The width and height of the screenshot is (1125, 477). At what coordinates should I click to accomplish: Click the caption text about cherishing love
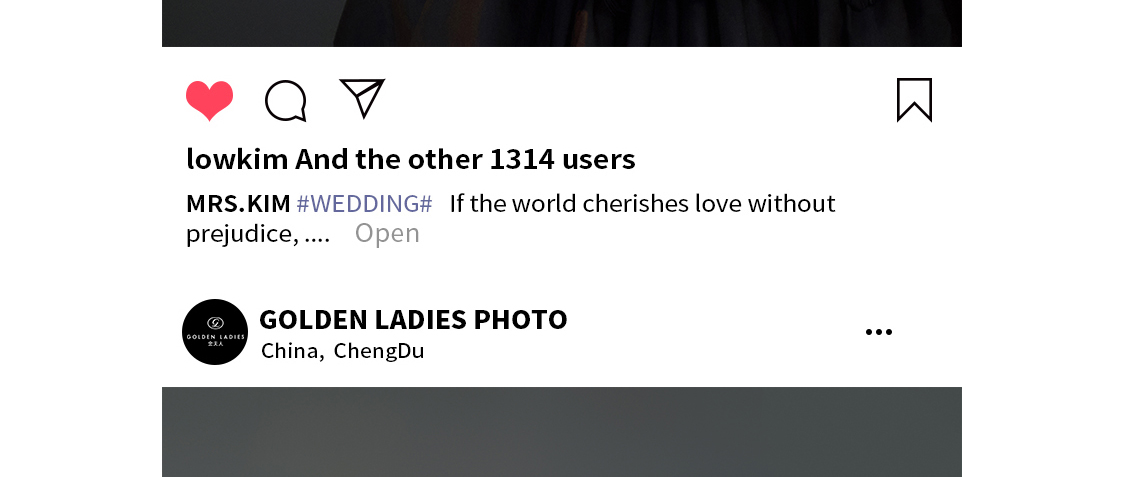point(642,204)
